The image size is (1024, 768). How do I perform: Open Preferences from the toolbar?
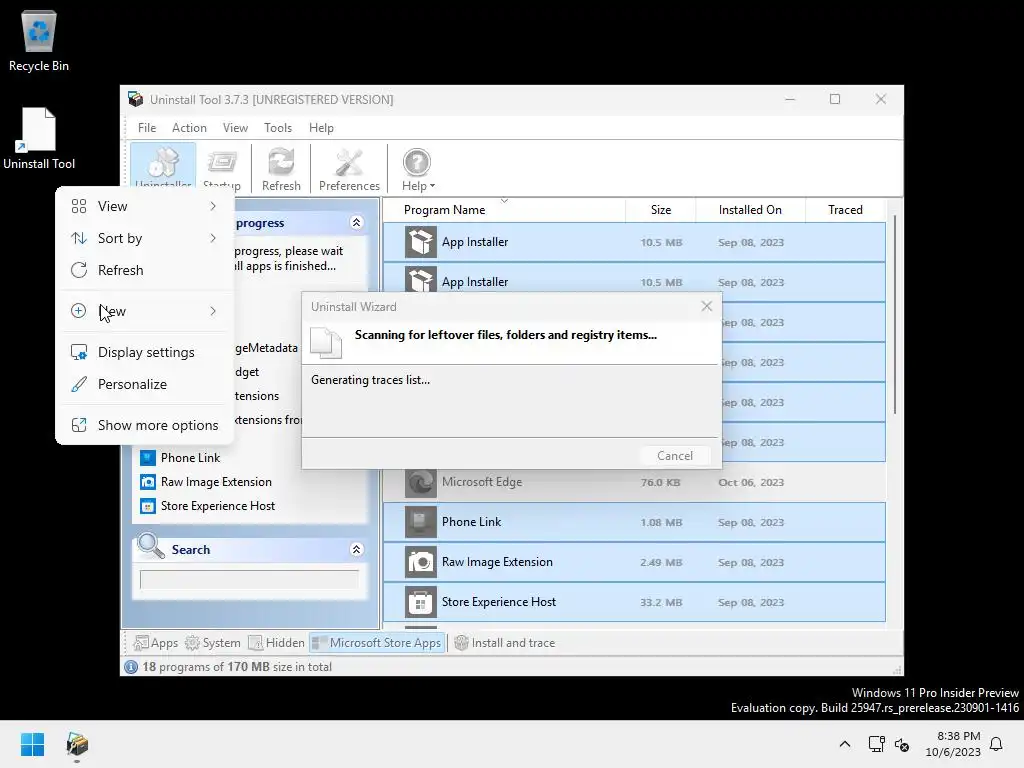(x=349, y=168)
